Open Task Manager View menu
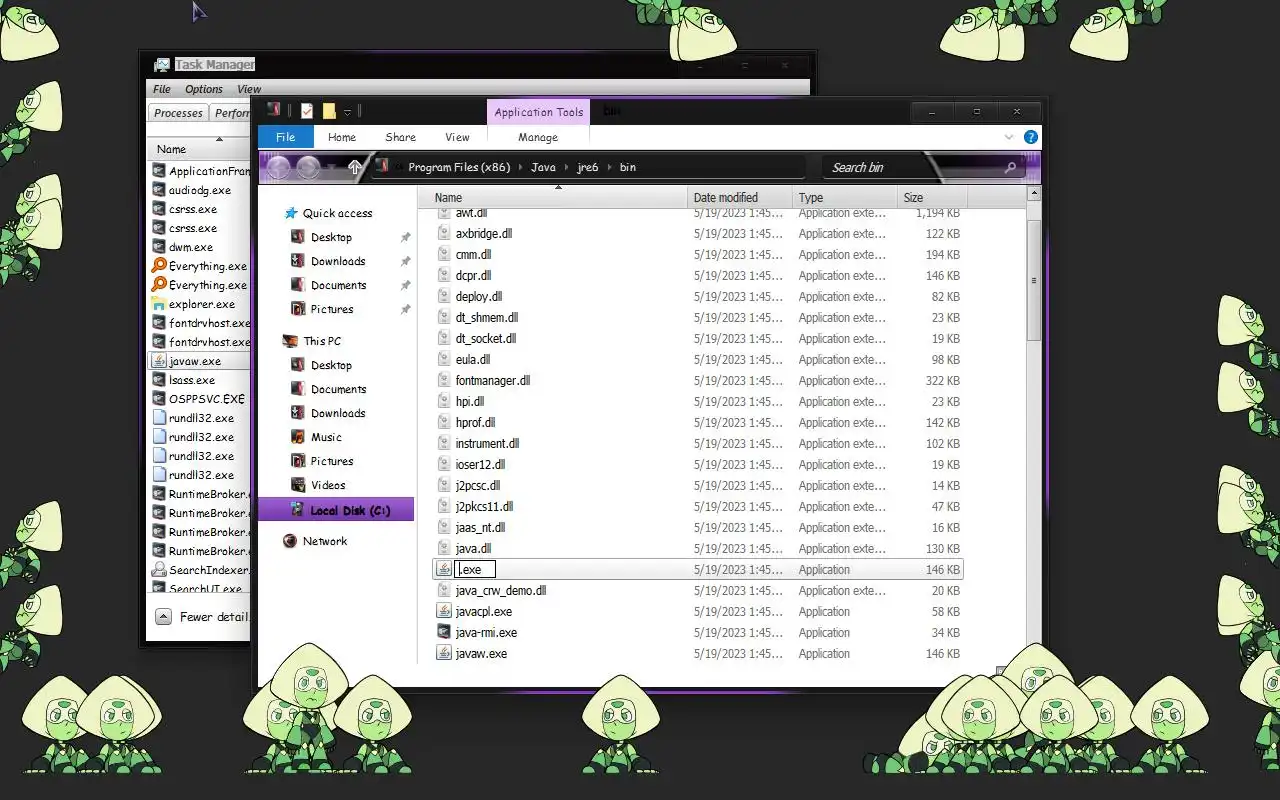 [249, 89]
